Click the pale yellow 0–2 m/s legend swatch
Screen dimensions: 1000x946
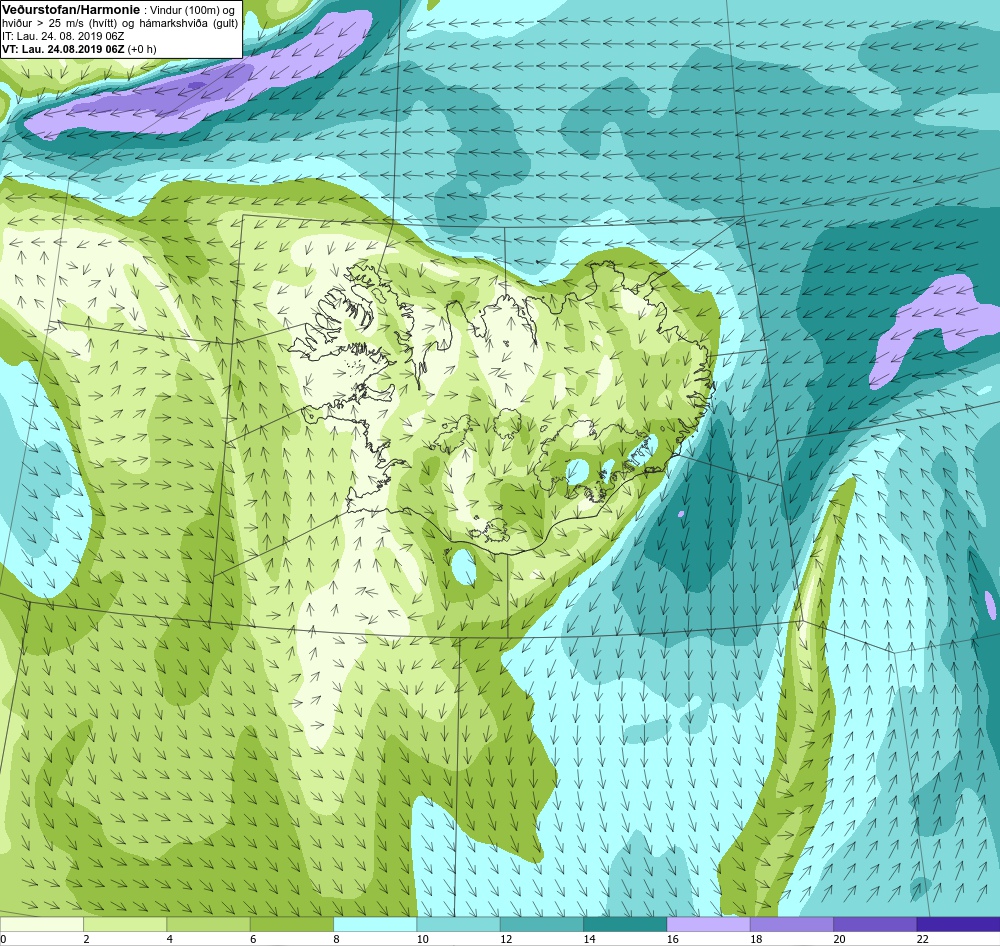click(41, 924)
